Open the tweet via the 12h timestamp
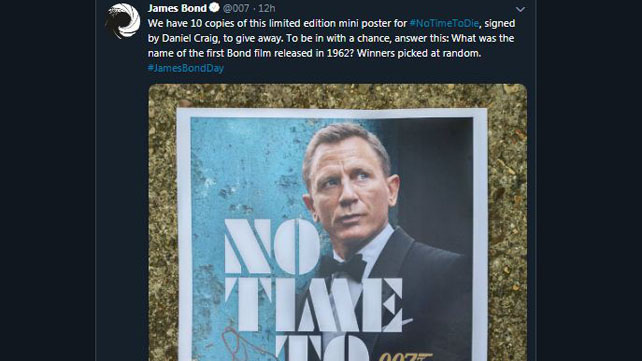Viewport: 642px width, 361px height. pyautogui.click(x=267, y=8)
